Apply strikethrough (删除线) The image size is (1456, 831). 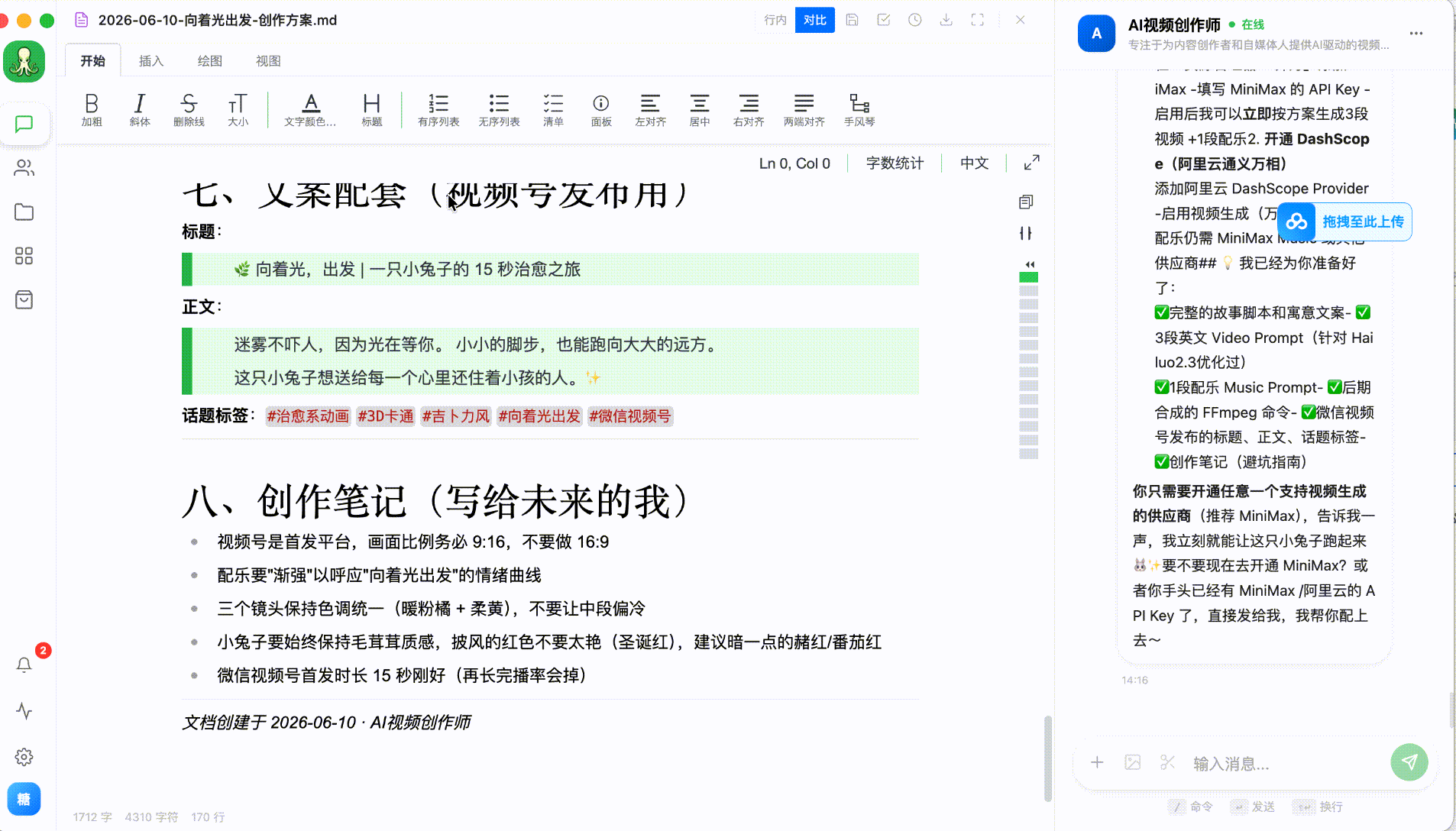pos(189,109)
